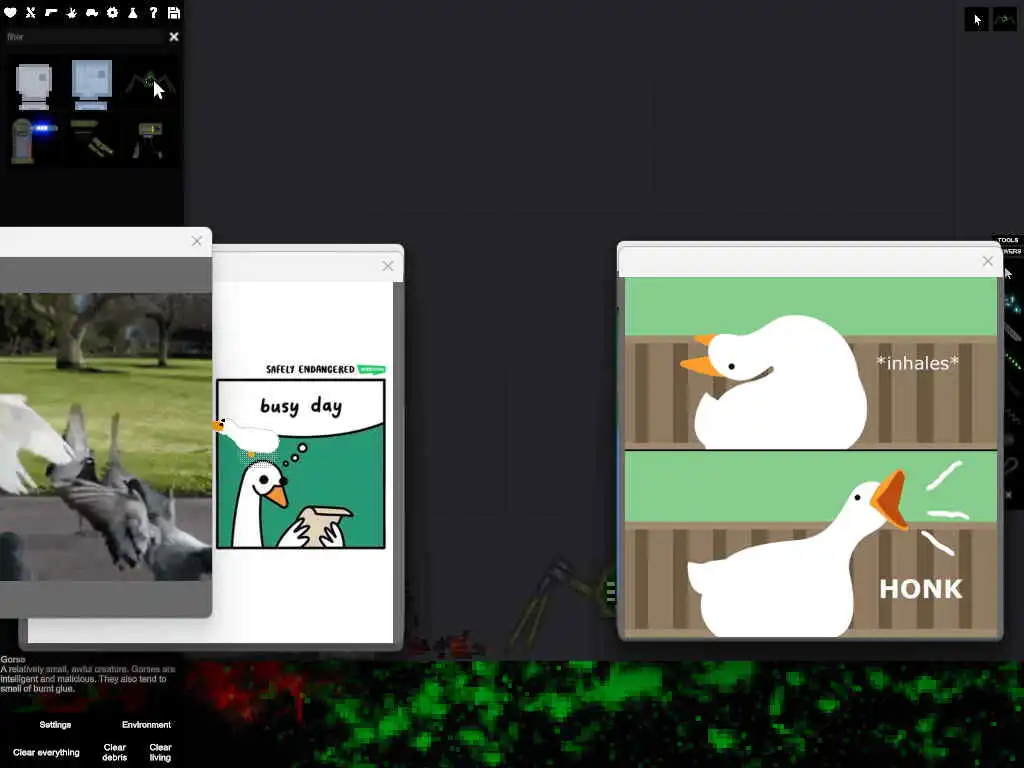The height and width of the screenshot is (768, 1024).
Task: Open the Entities category (heart icon)
Action: point(10,12)
